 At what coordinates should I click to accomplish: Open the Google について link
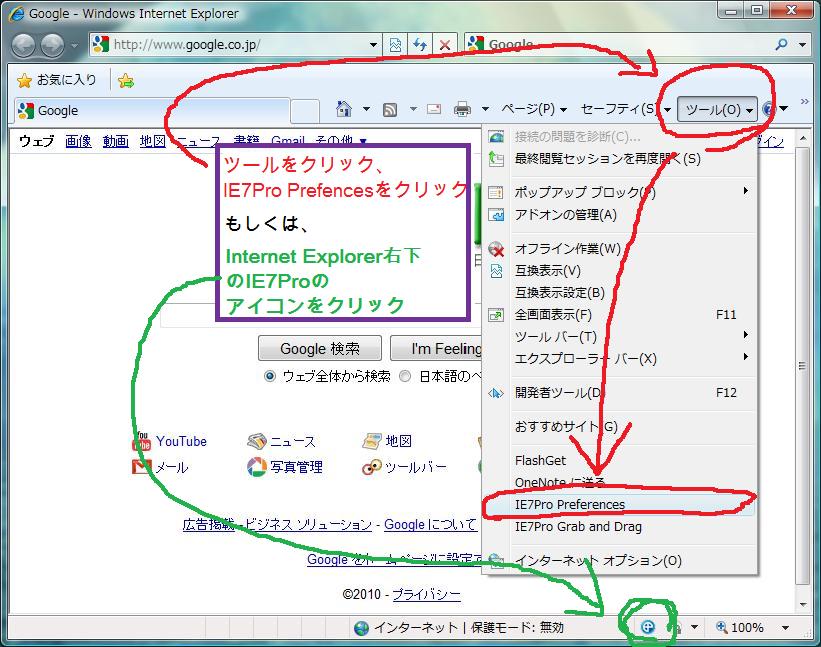point(430,525)
